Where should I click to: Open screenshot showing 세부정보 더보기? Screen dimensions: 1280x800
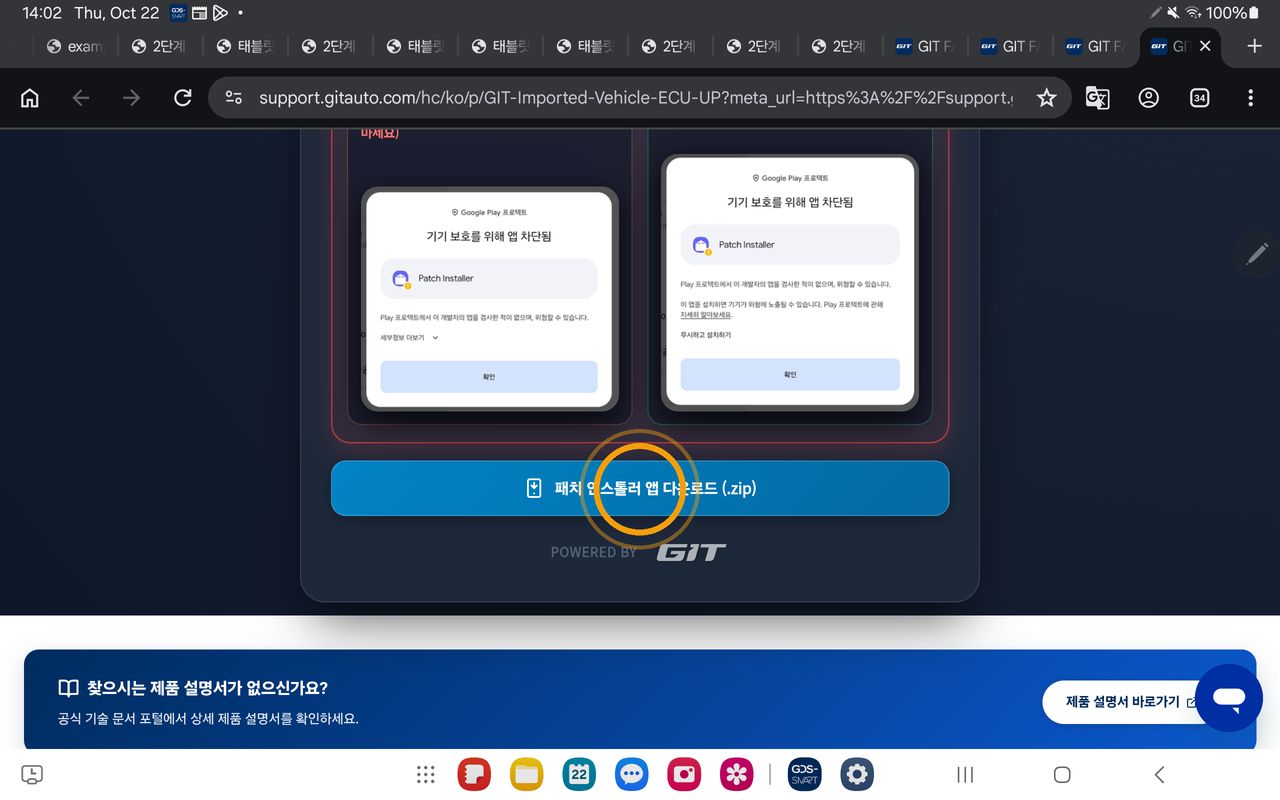click(489, 300)
